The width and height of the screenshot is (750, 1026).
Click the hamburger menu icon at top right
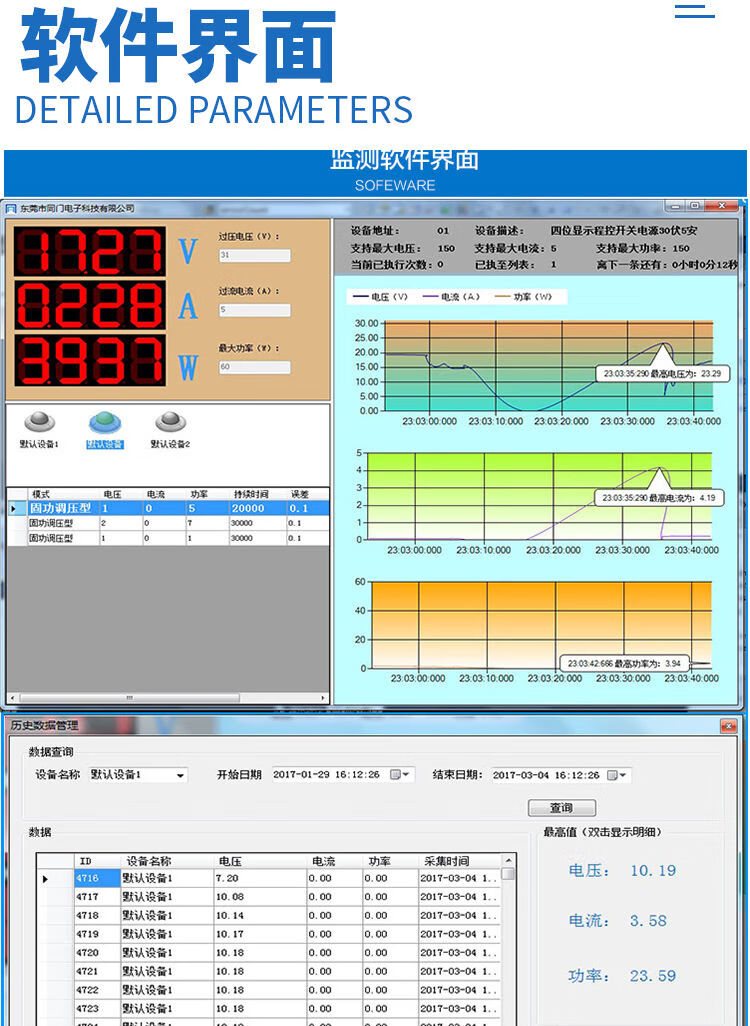(x=694, y=11)
